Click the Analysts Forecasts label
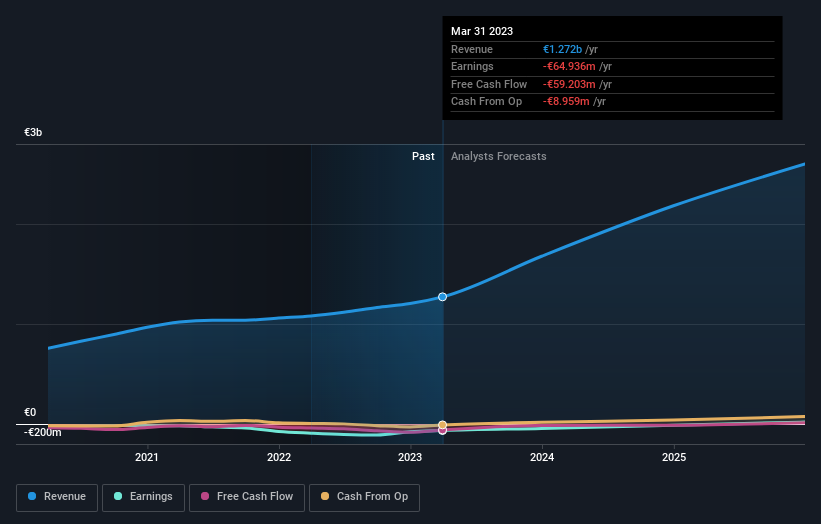 coord(498,156)
